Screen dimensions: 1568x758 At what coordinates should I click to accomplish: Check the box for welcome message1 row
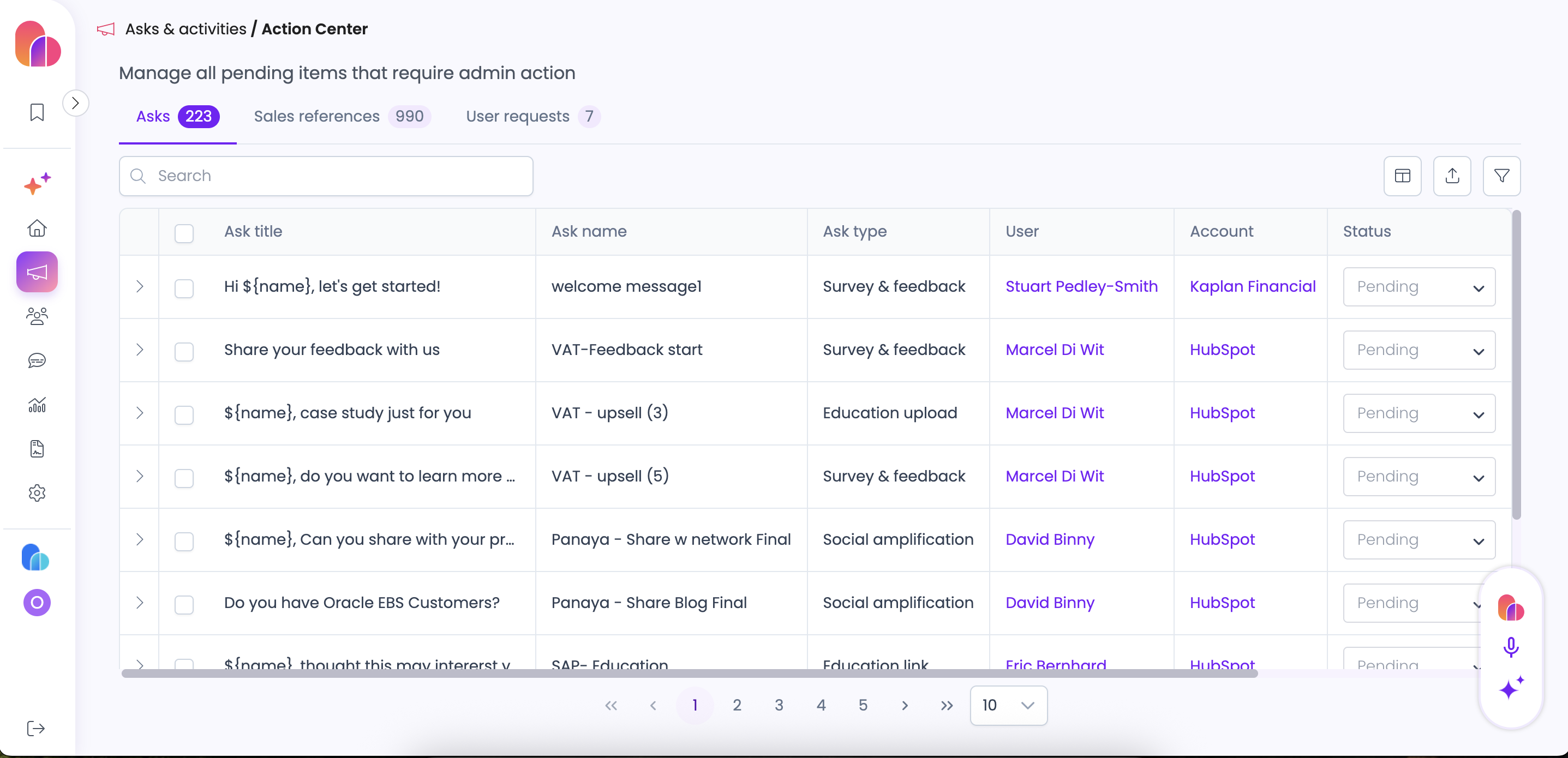[x=184, y=288]
